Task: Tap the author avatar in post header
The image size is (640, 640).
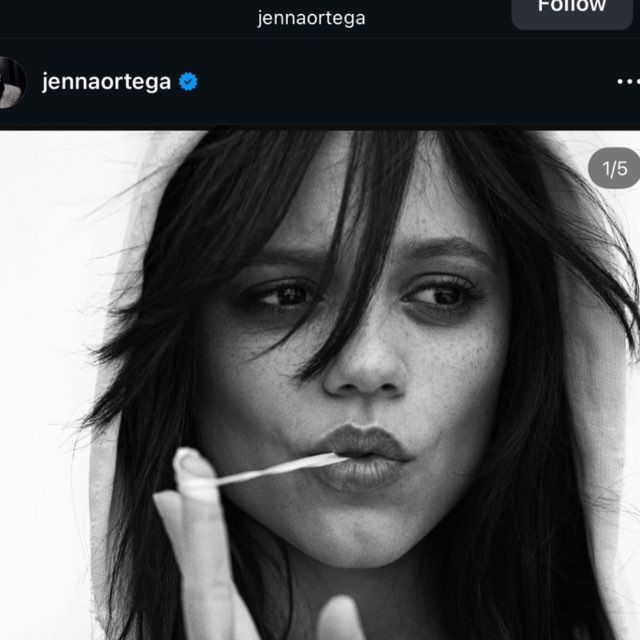Action: tap(12, 82)
